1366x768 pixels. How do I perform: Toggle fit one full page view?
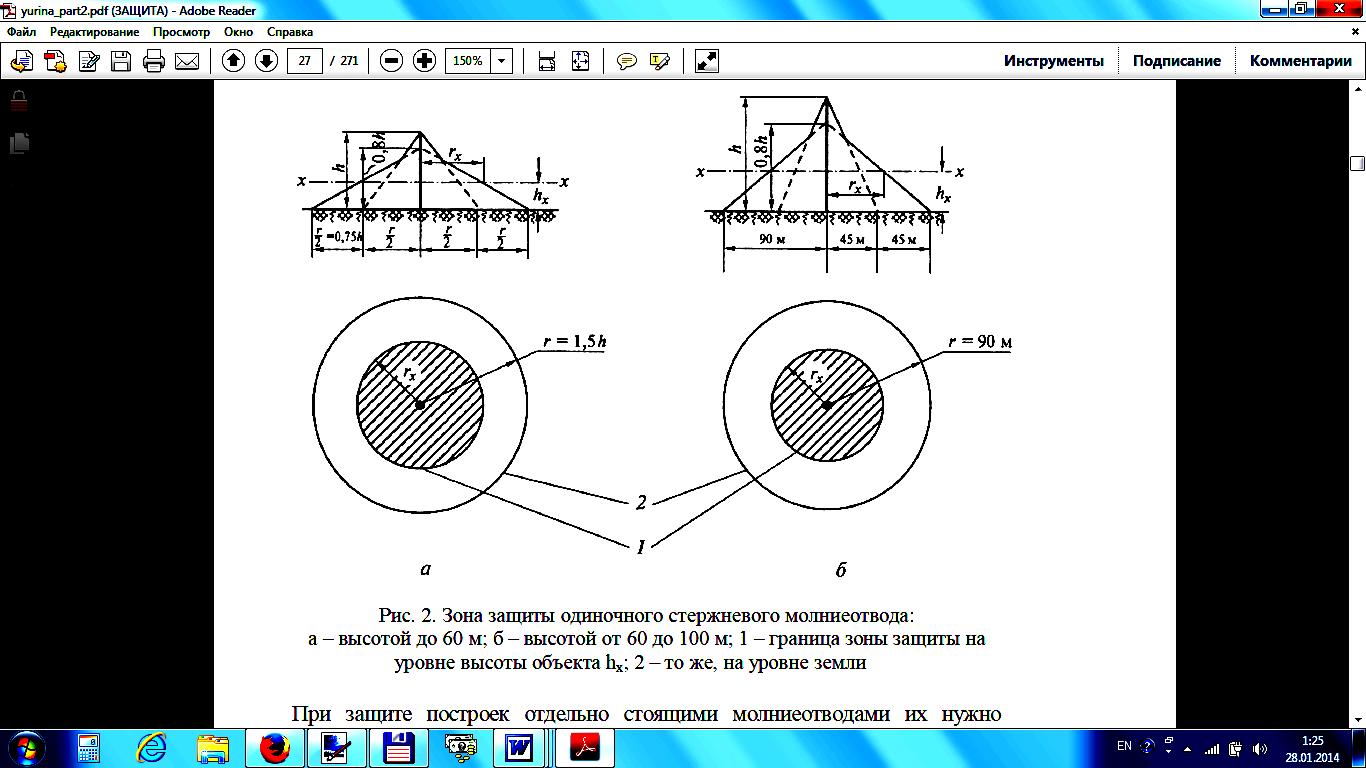[x=580, y=61]
